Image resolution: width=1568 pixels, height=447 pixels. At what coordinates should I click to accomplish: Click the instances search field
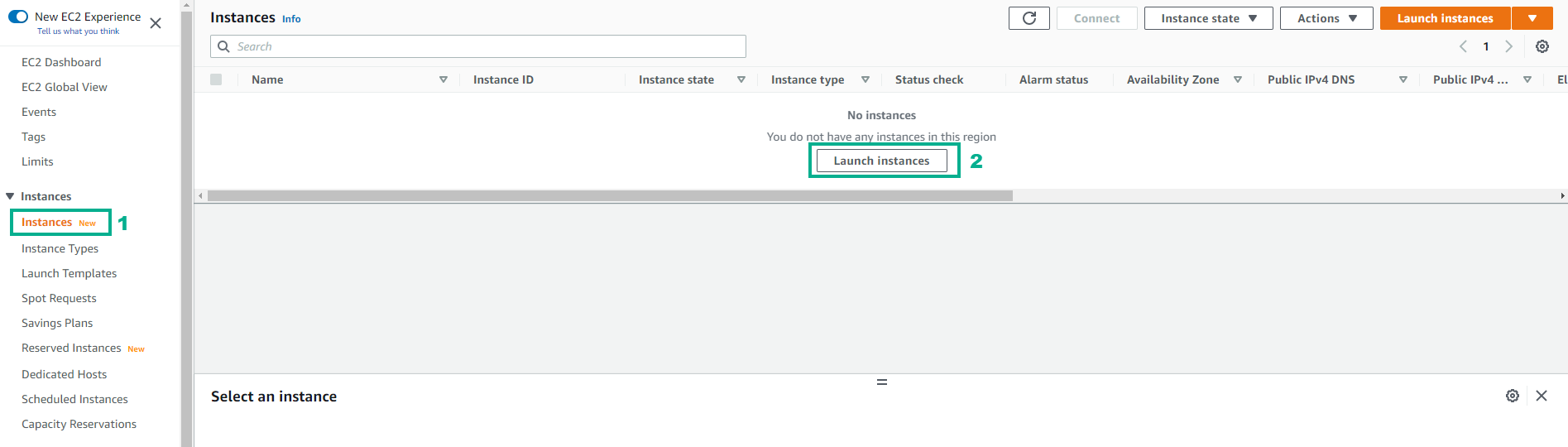(x=478, y=46)
